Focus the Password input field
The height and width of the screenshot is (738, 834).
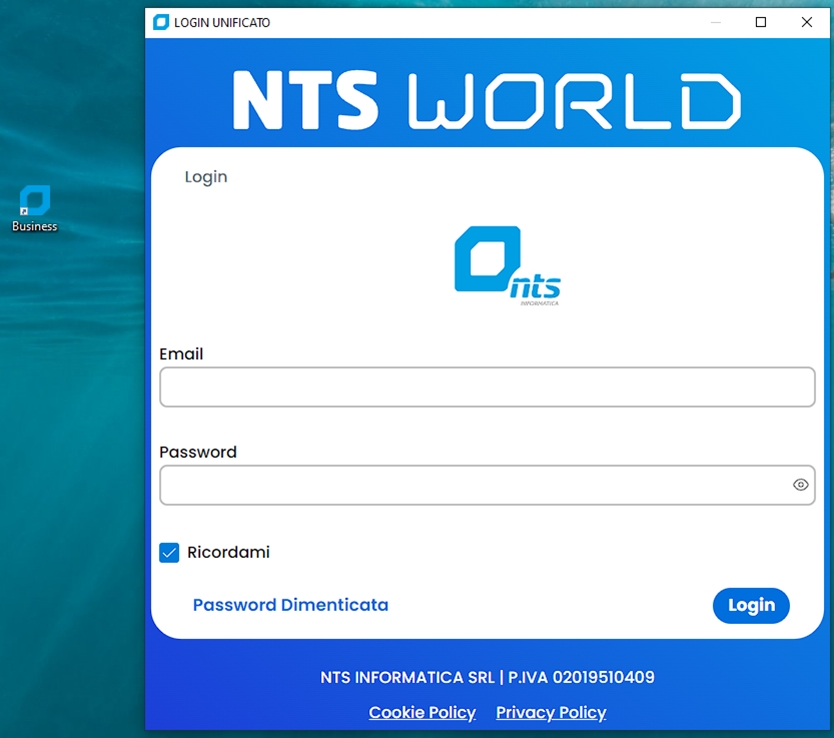[x=487, y=485]
